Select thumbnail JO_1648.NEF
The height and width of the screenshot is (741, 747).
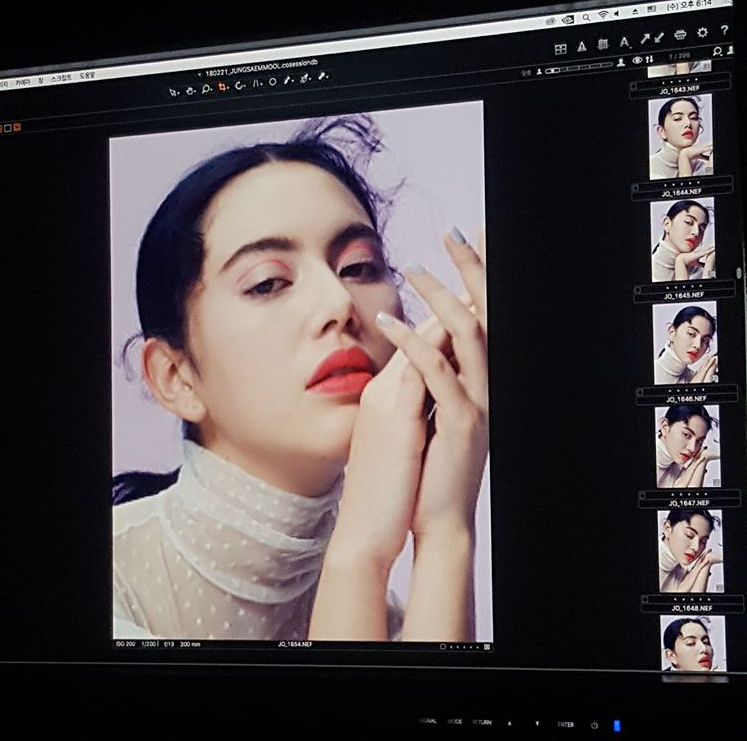(x=691, y=551)
